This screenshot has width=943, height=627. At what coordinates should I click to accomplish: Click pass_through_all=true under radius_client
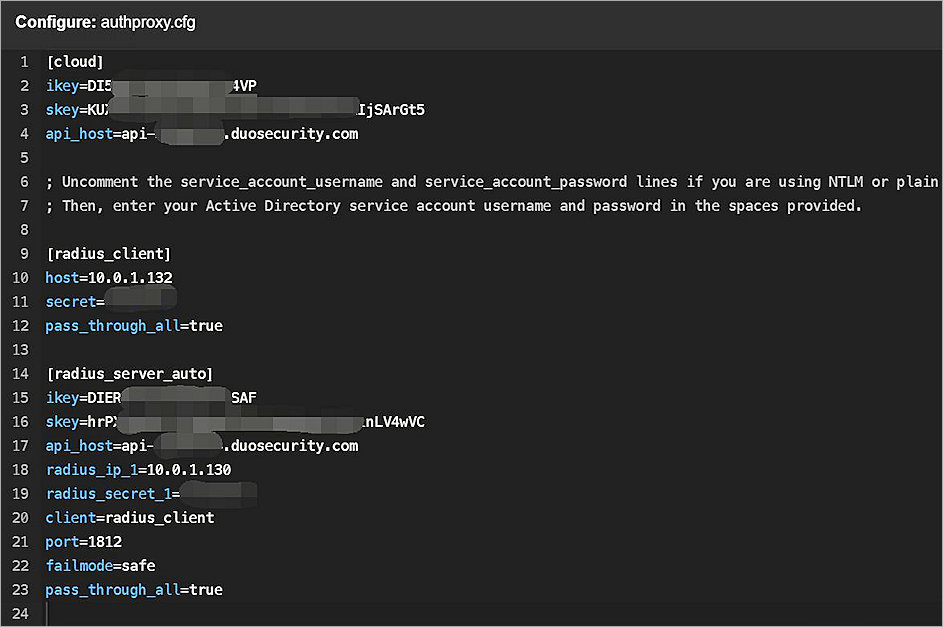(134, 326)
